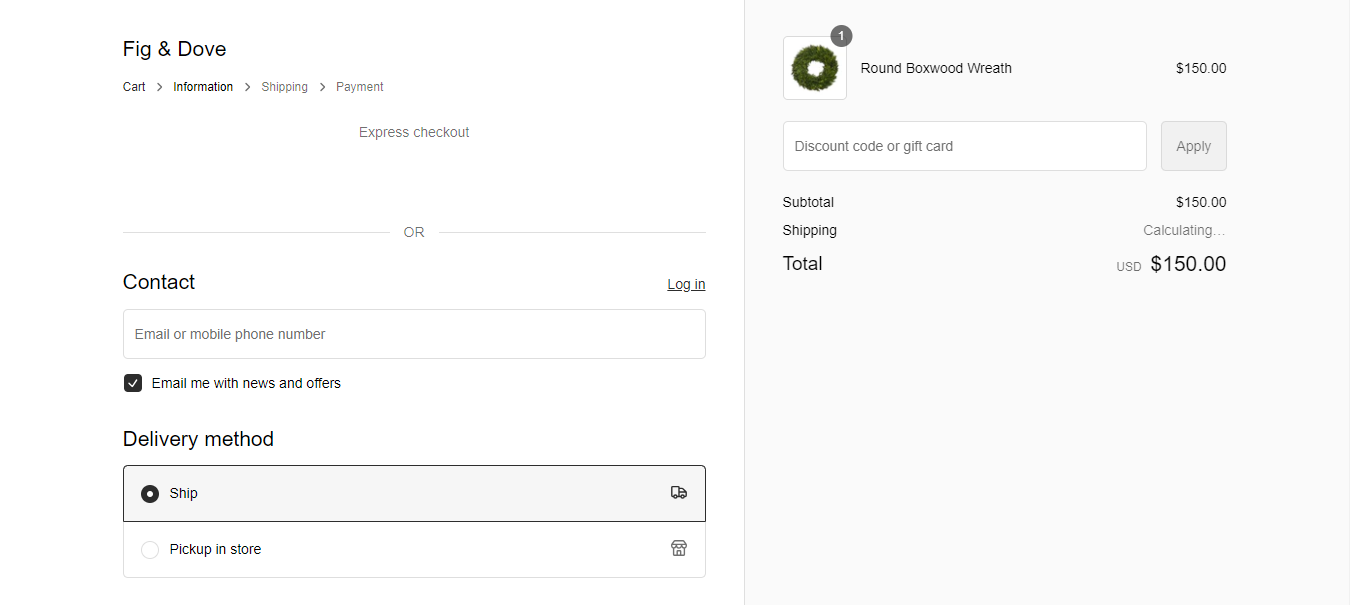Click the Log in link
Screen dimensions: 1350x605
coord(686,284)
